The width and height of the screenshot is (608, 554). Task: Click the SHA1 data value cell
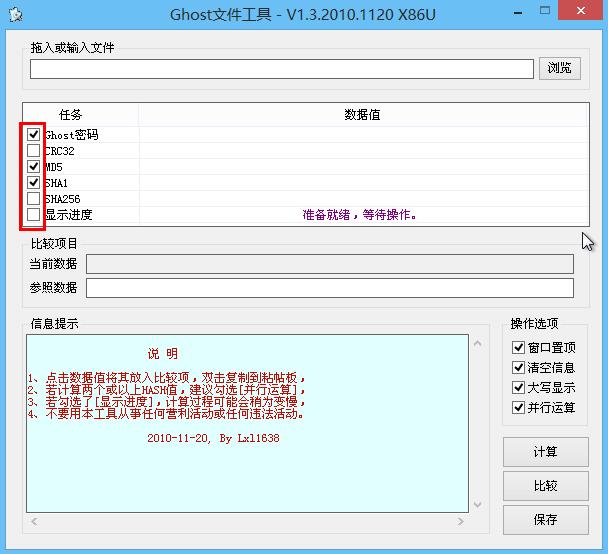pyautogui.click(x=364, y=183)
